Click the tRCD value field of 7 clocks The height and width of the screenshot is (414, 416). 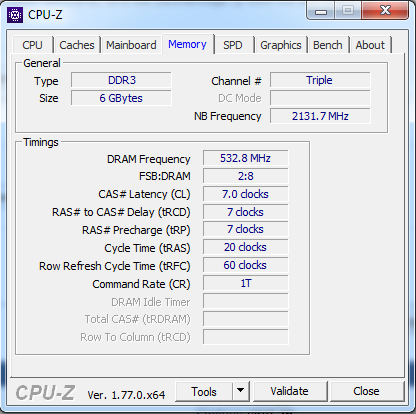[246, 212]
